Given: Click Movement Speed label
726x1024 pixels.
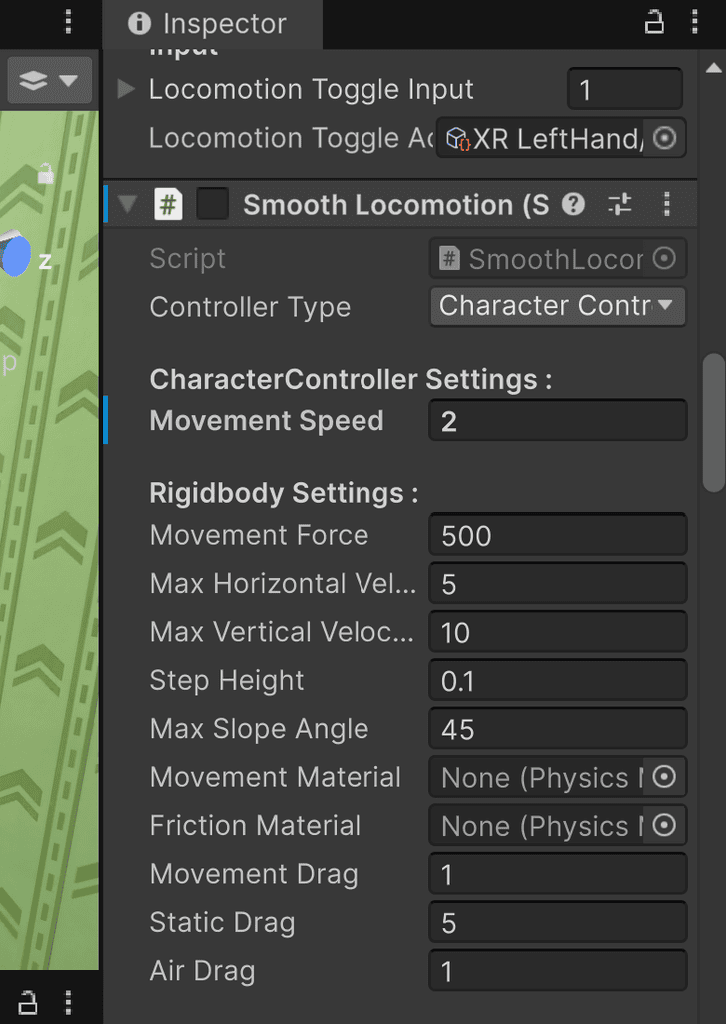Looking at the screenshot, I should tap(266, 421).
